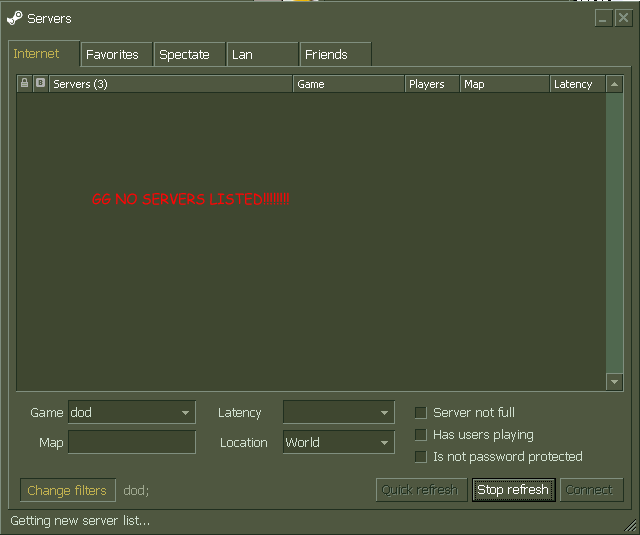Viewport: 640px width, 535px height.
Task: Click the scrollbar down arrow
Action: pyautogui.click(x=615, y=381)
